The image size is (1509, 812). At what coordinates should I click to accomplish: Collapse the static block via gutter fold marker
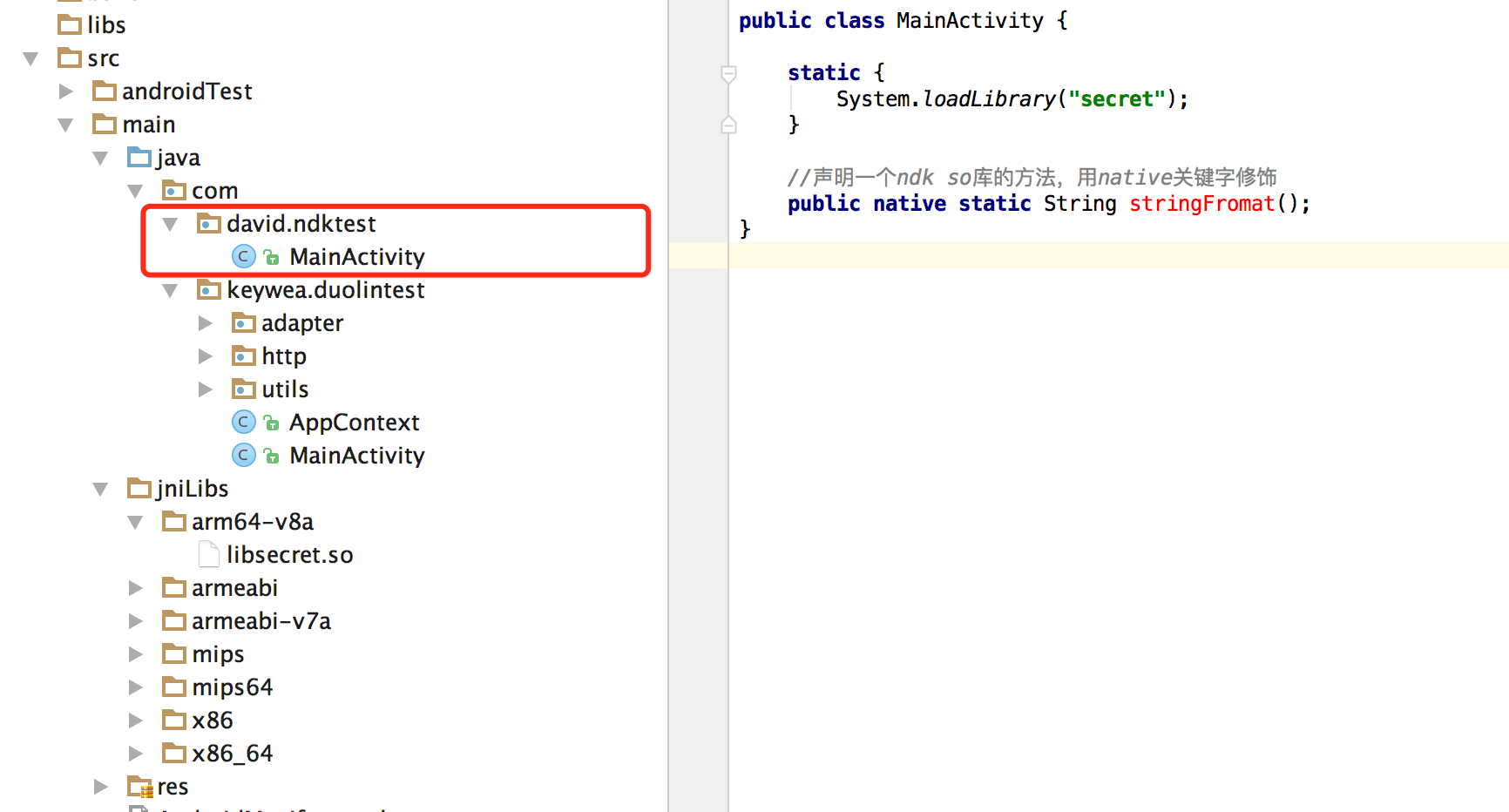tap(729, 74)
